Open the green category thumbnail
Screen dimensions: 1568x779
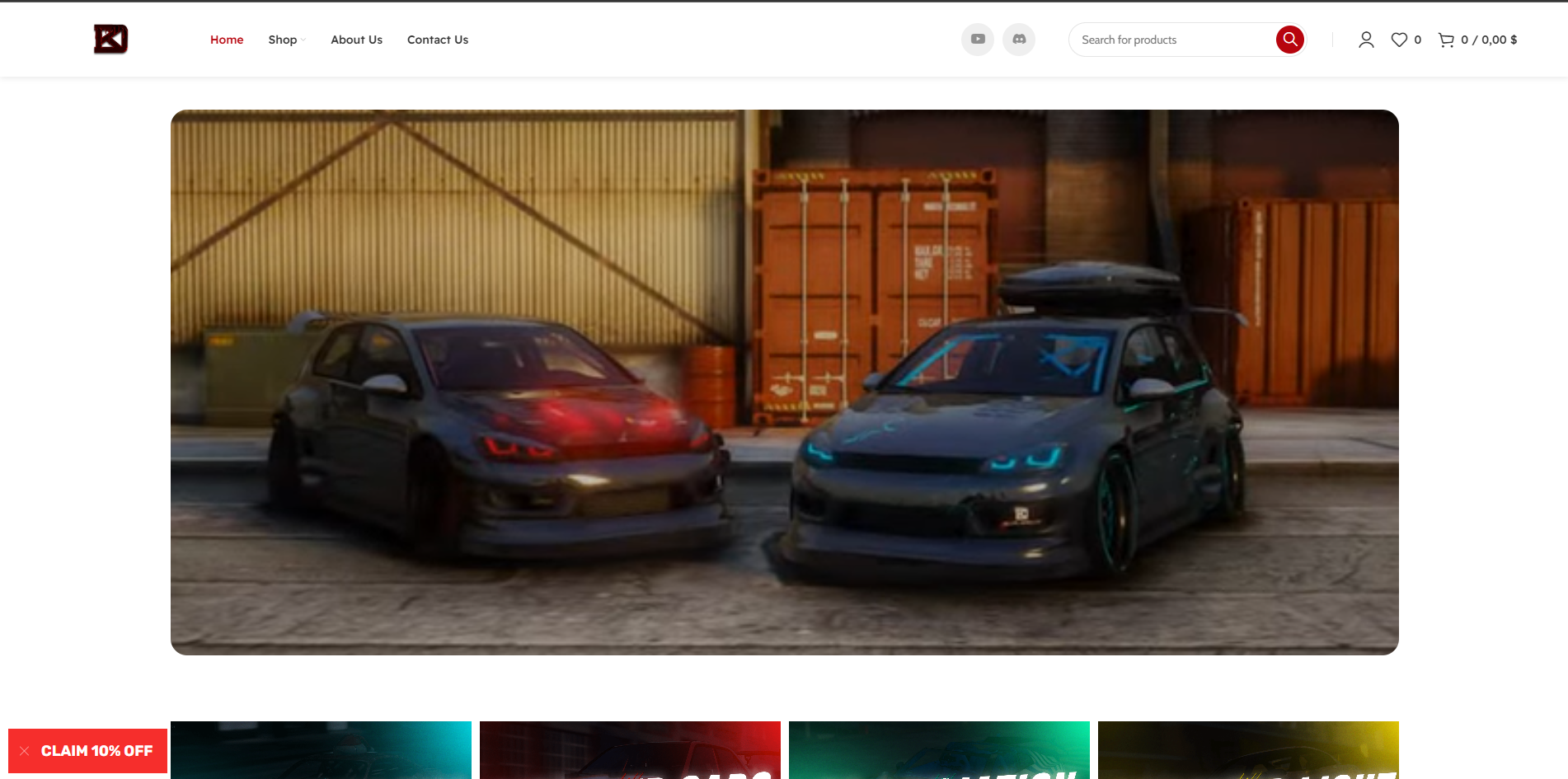point(939,750)
